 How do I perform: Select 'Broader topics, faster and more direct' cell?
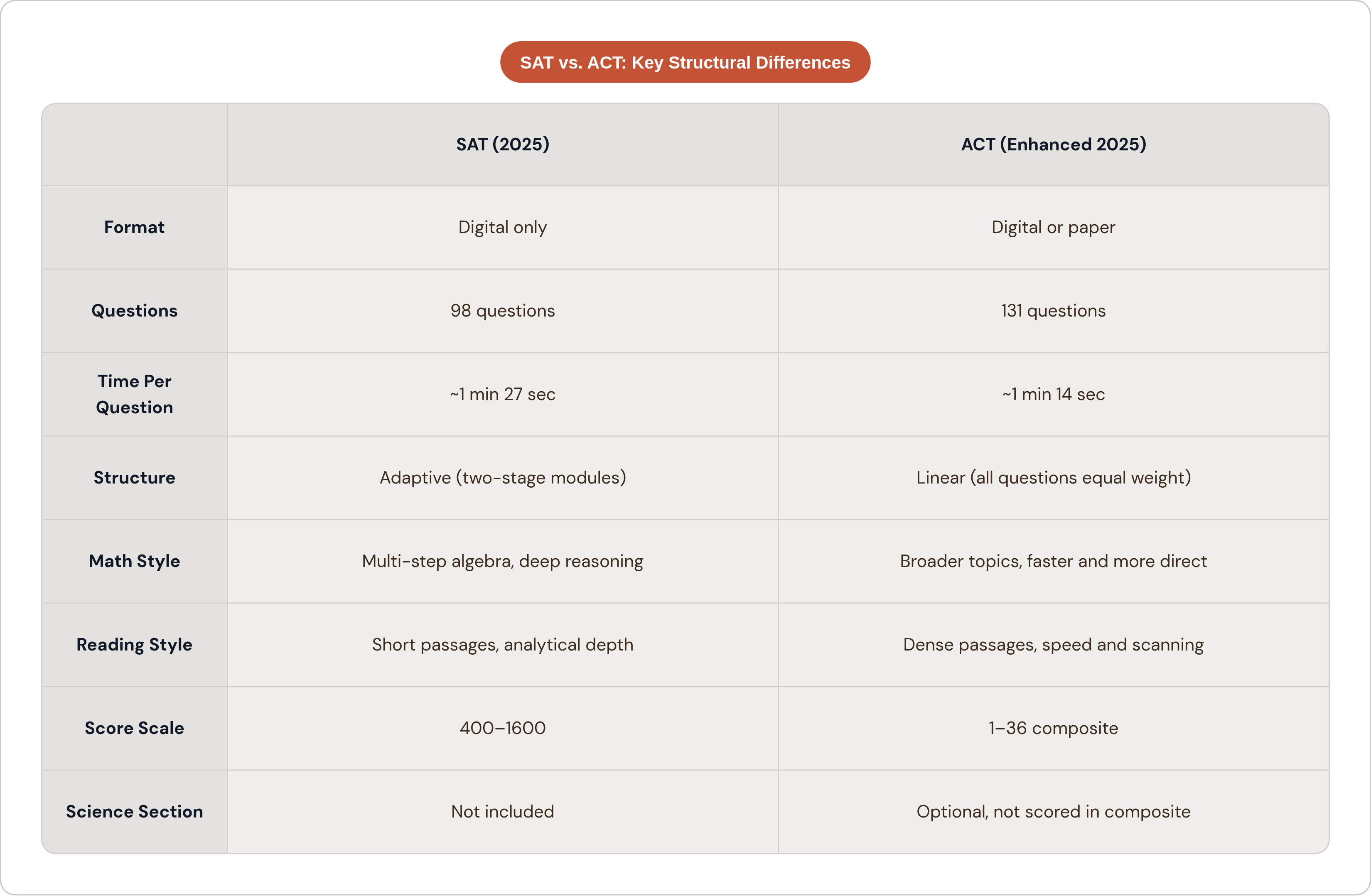point(1054,562)
